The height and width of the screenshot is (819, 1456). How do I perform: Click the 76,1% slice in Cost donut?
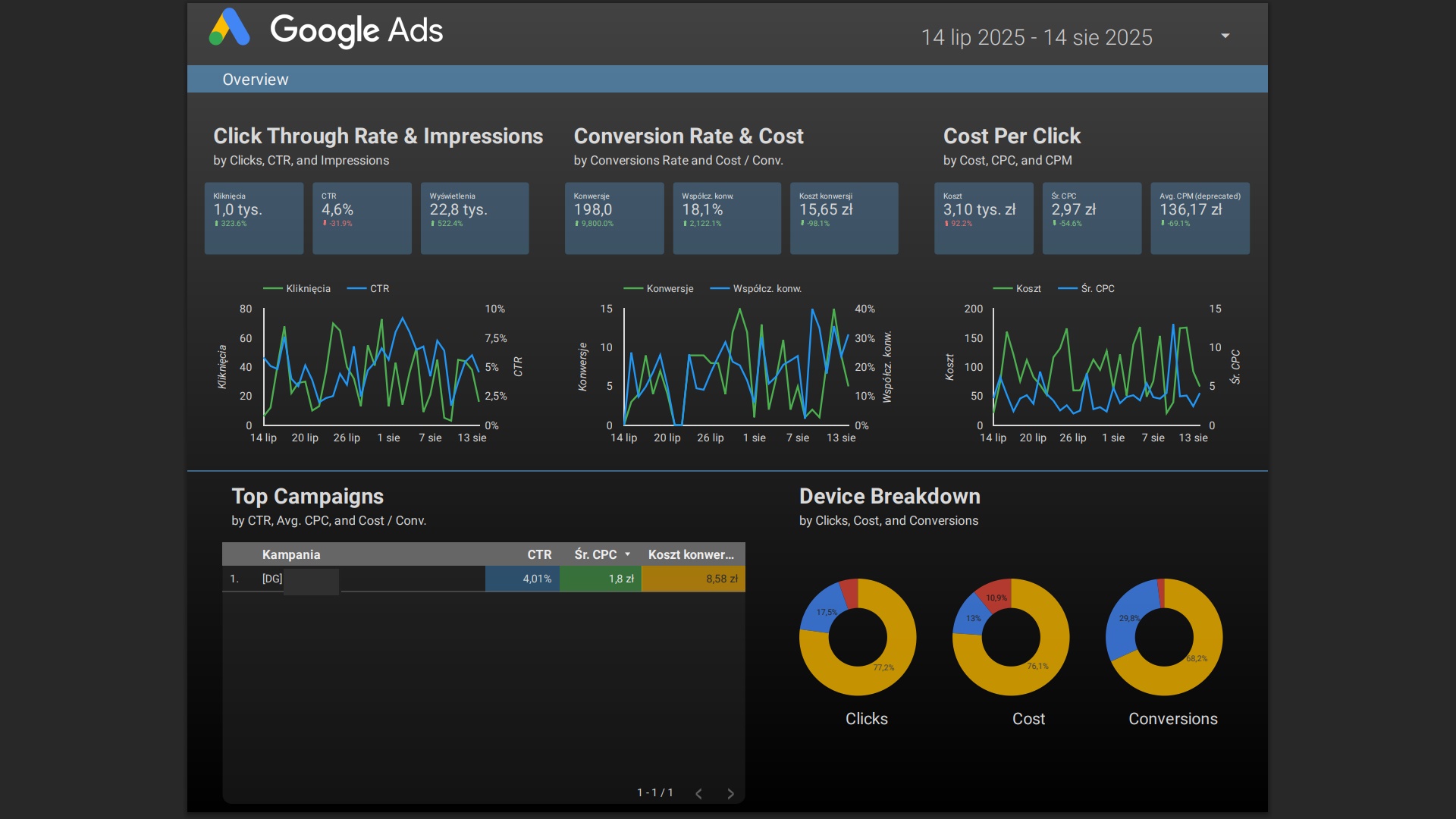[1038, 667]
